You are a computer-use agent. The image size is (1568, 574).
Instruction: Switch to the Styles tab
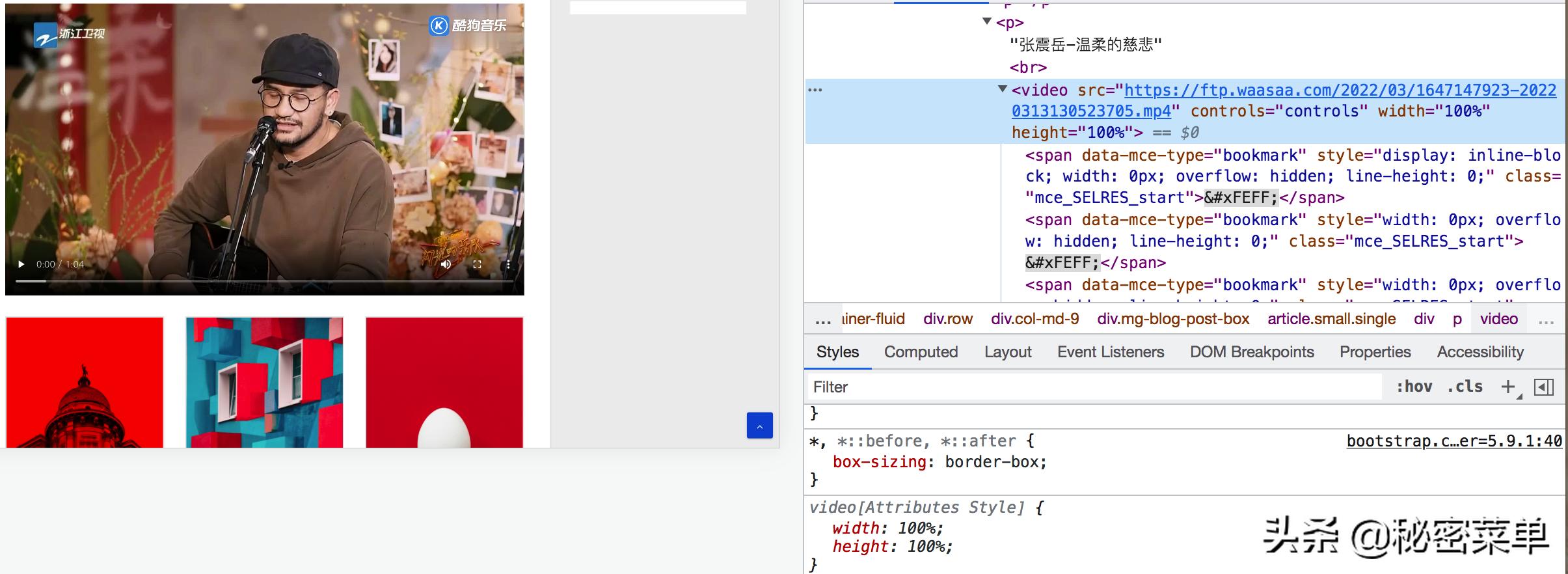(837, 352)
